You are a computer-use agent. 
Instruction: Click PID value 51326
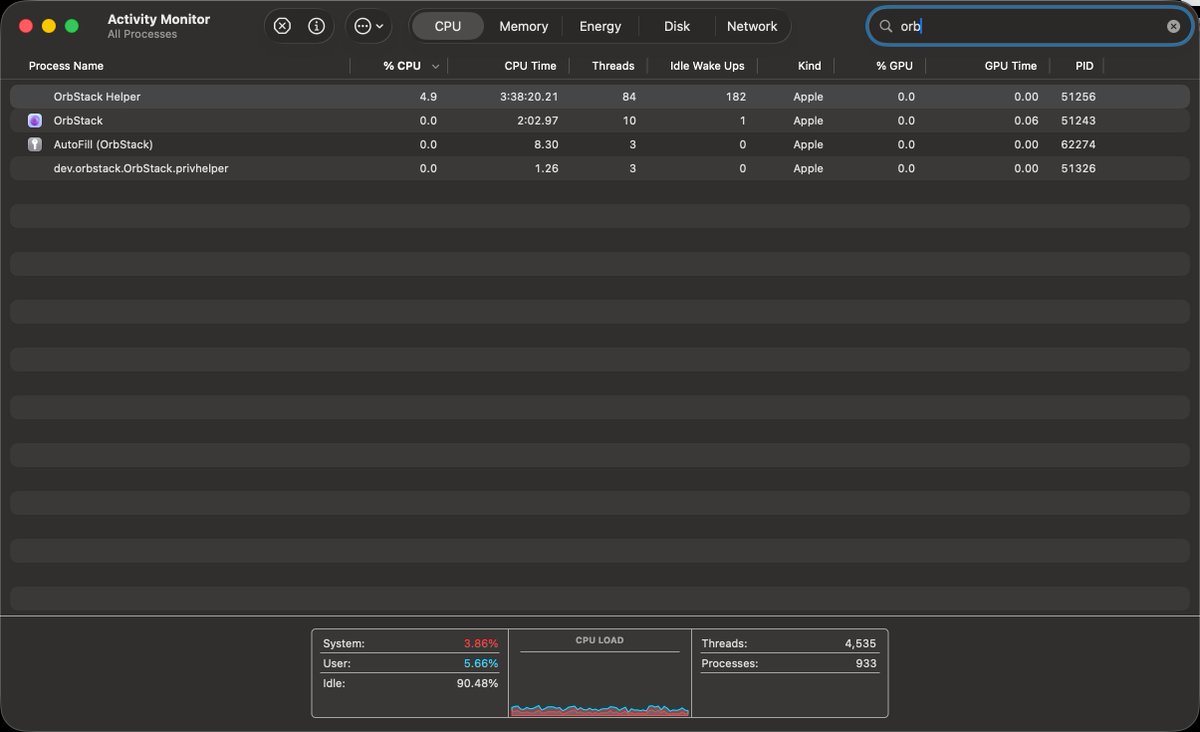click(x=1079, y=169)
